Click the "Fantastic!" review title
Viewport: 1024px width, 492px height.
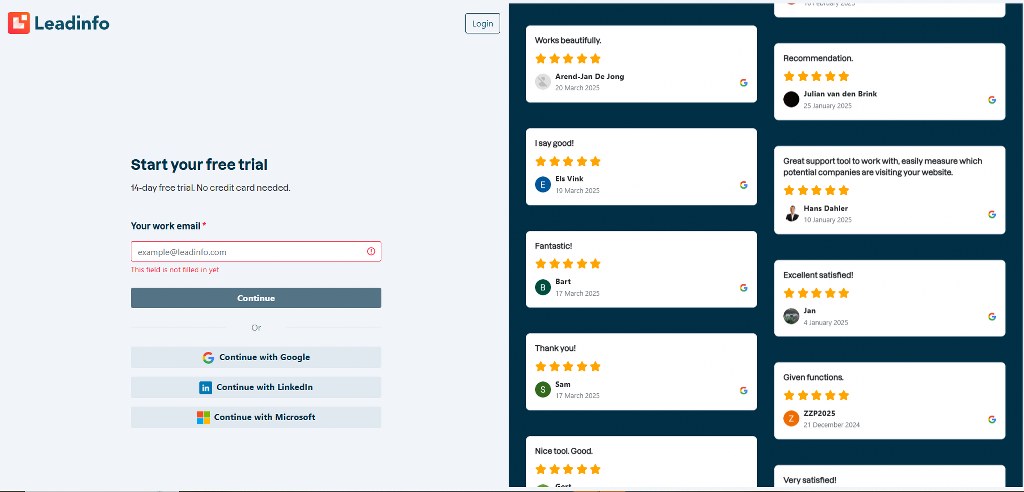[x=554, y=246]
